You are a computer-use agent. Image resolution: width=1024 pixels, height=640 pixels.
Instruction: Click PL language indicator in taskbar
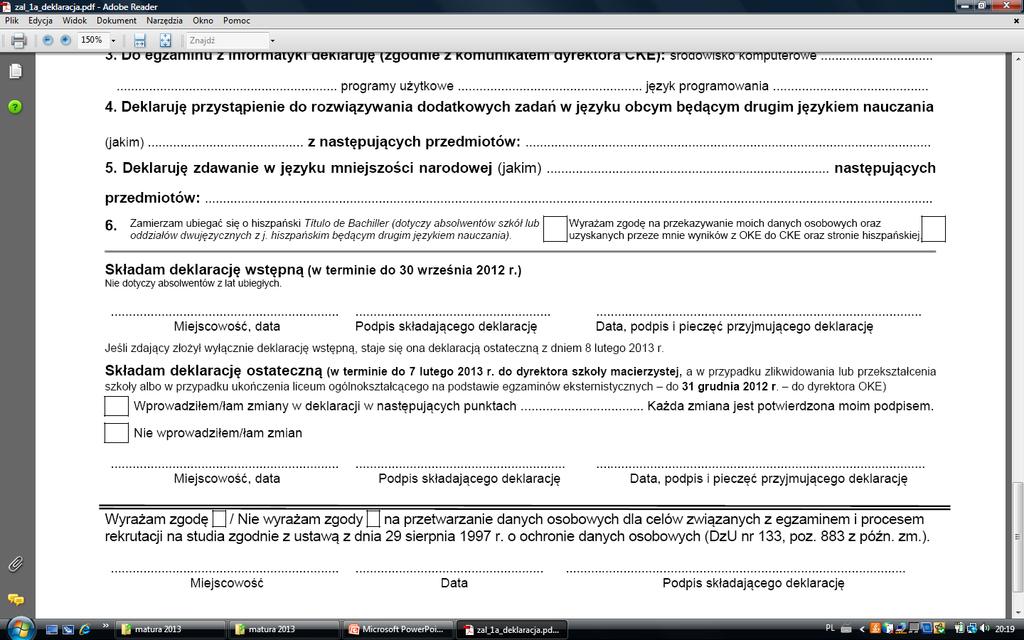pos(830,628)
